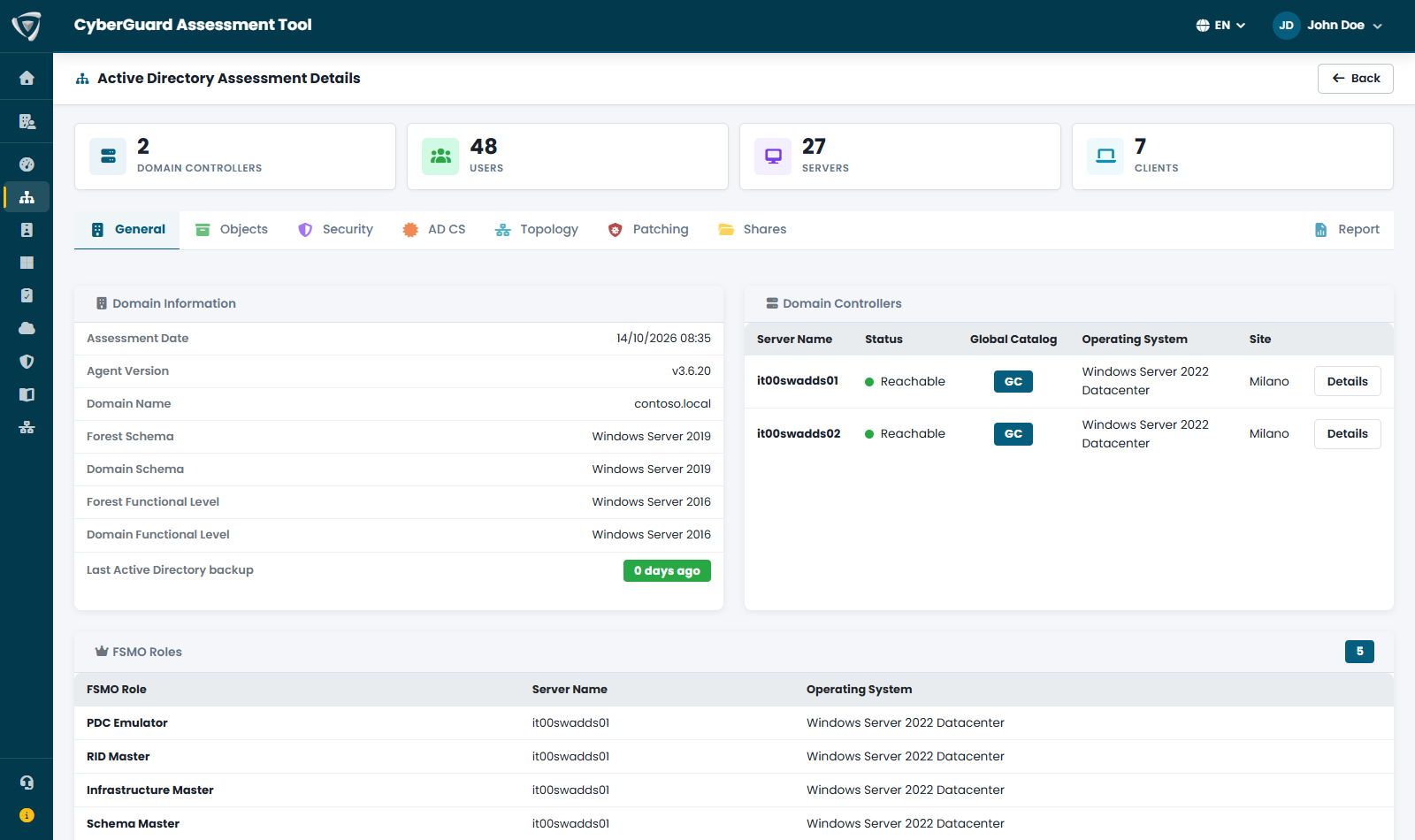This screenshot has height=840, width=1415.
Task: Click the FSMO Roles count badge 5
Action: click(1359, 652)
